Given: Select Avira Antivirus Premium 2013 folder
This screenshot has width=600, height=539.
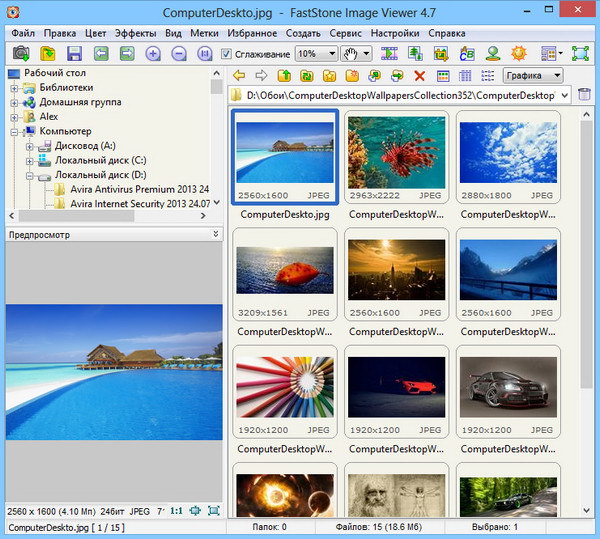Looking at the screenshot, I should pos(139,189).
